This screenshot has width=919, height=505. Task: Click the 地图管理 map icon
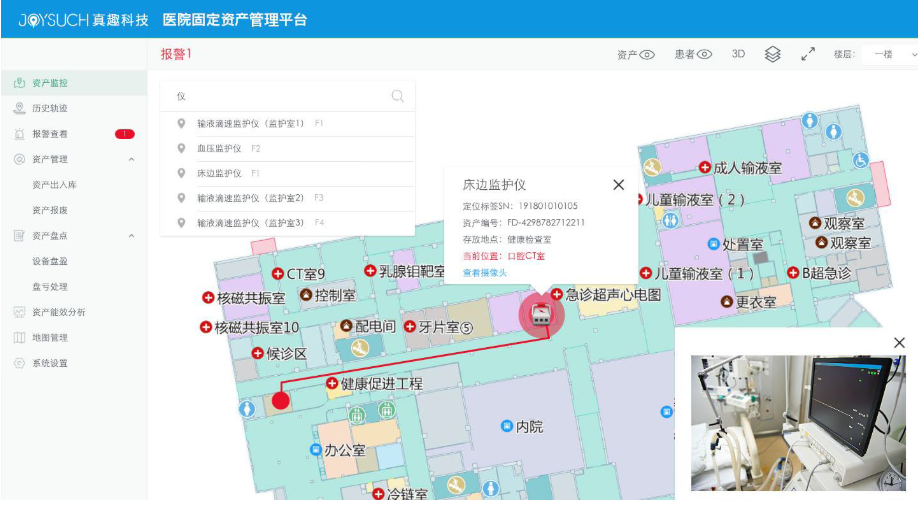[19, 337]
